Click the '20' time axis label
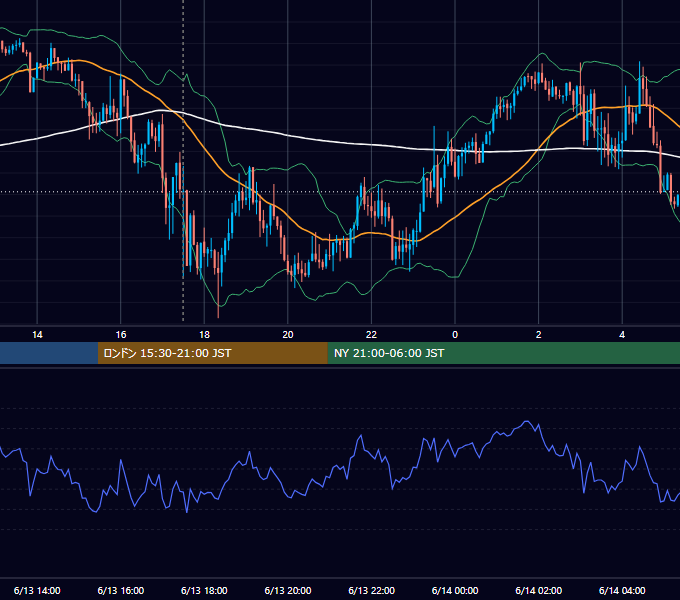 click(x=288, y=335)
